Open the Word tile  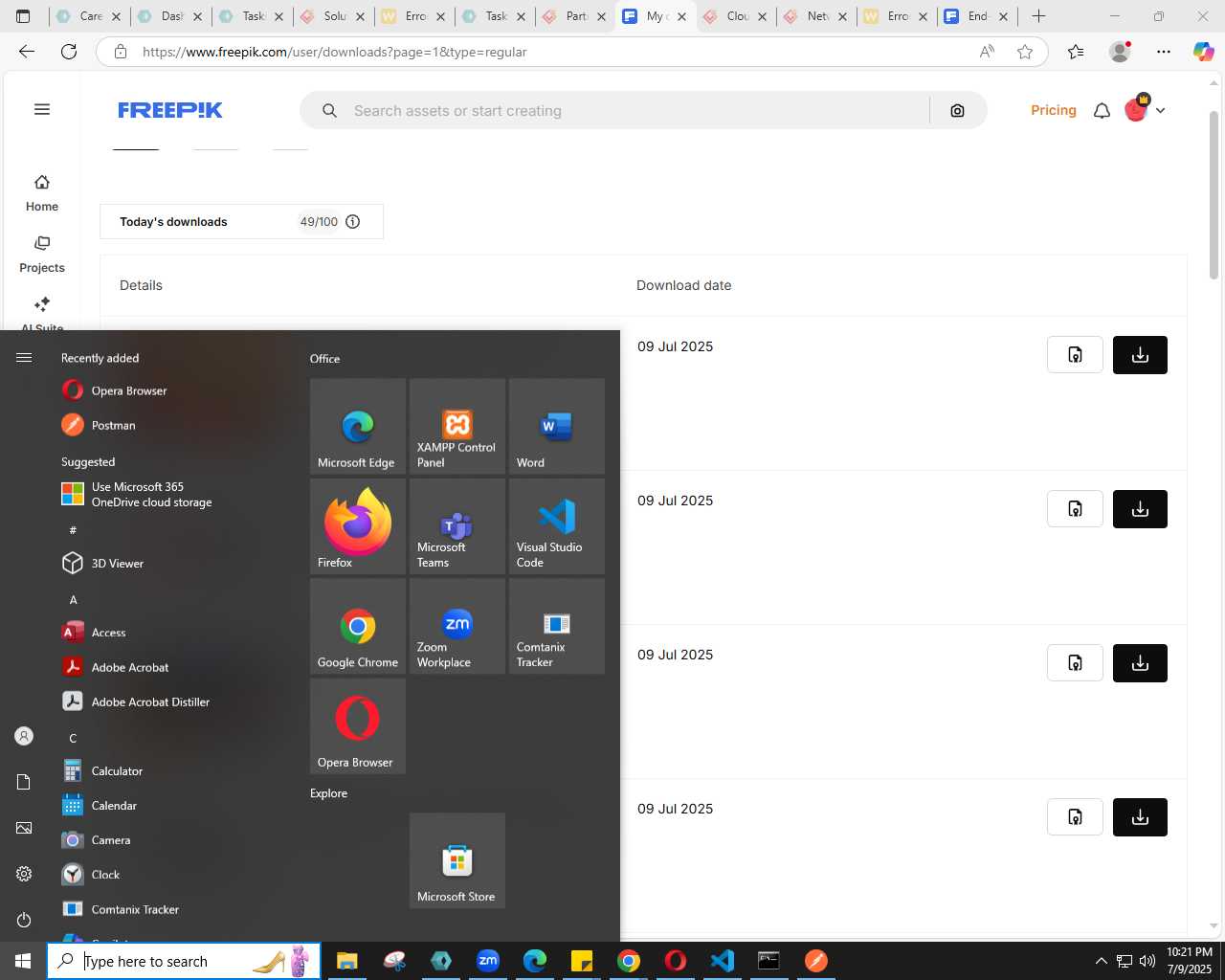coord(557,427)
